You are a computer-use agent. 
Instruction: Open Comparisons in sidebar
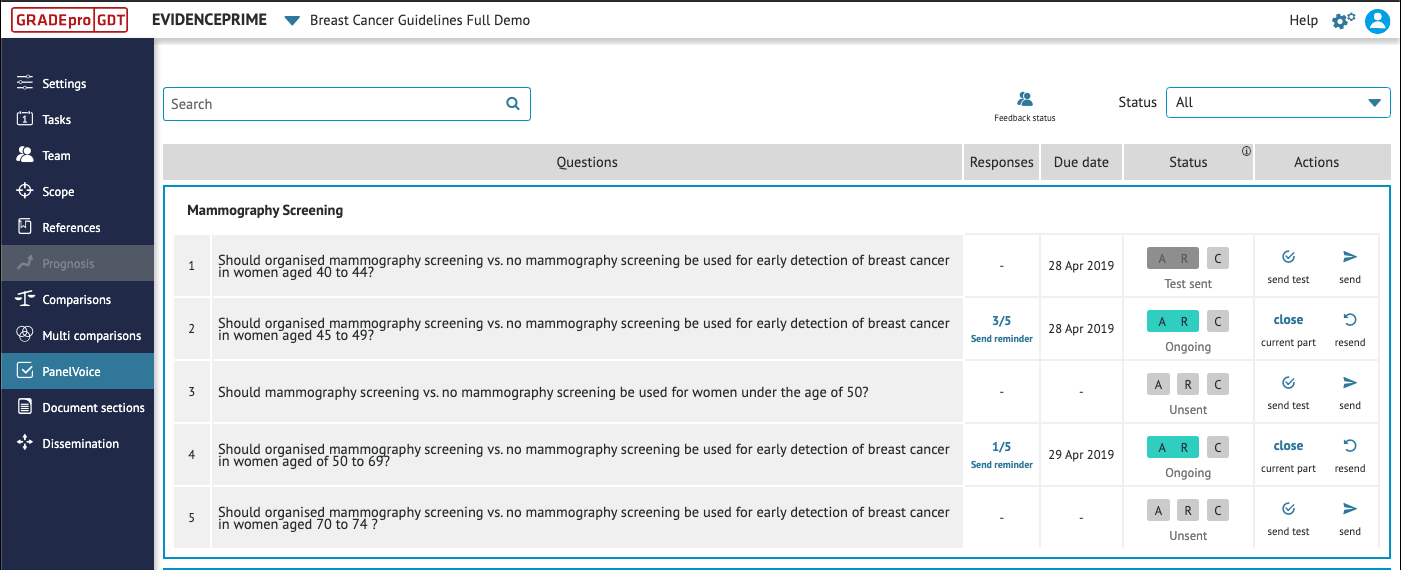click(x=77, y=300)
